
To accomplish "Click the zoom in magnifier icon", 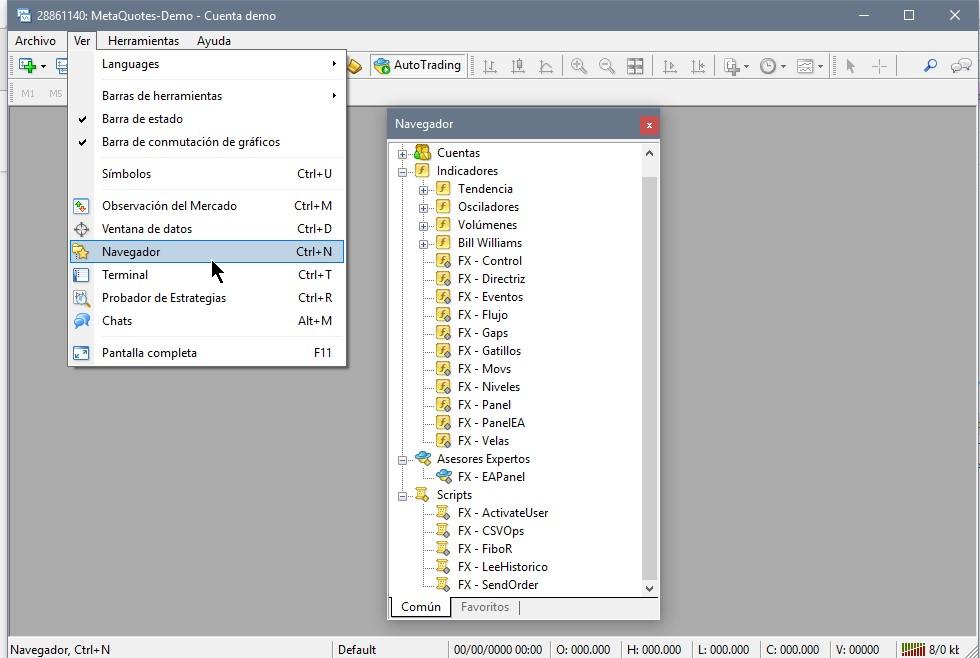I will point(579,66).
